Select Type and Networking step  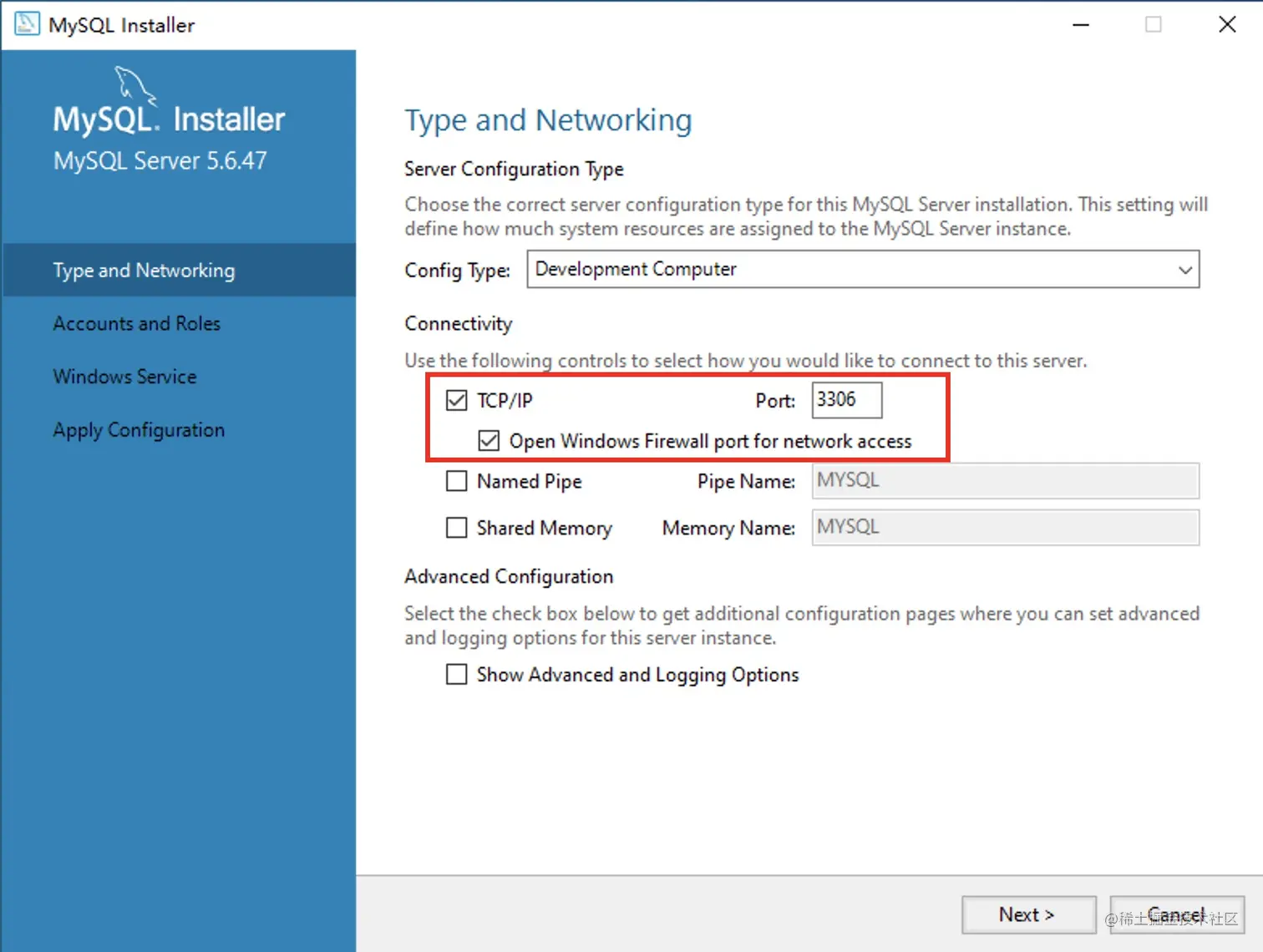[179, 270]
